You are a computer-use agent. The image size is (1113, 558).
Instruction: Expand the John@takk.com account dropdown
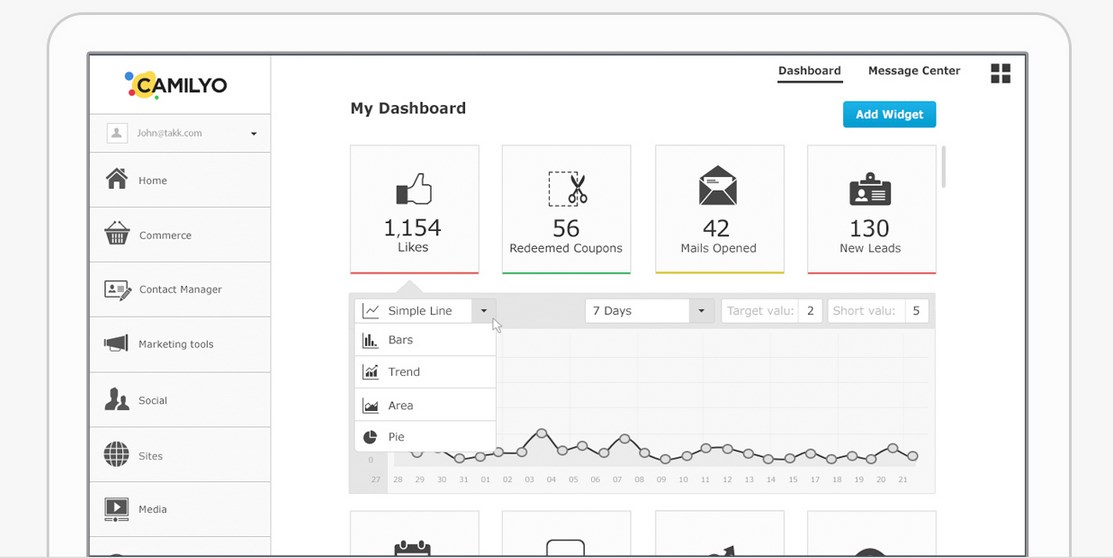coord(253,133)
